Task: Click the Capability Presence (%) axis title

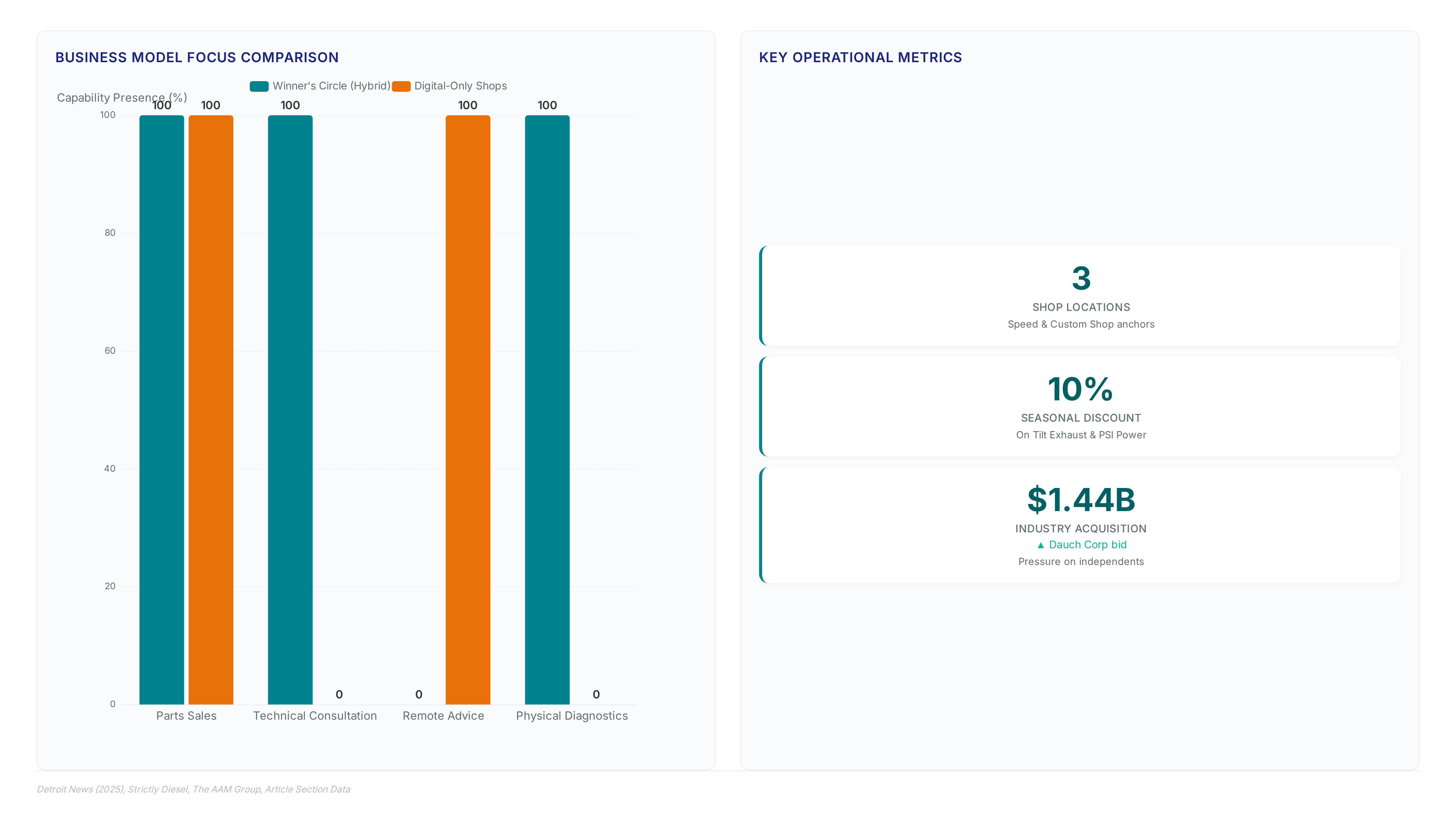Action: (x=122, y=98)
